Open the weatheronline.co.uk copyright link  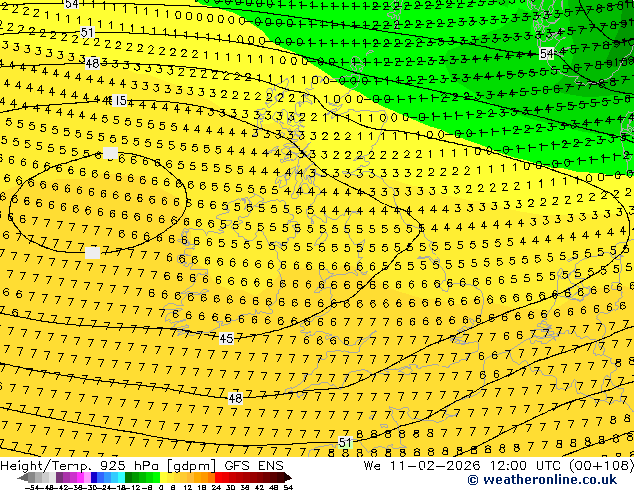(542, 480)
